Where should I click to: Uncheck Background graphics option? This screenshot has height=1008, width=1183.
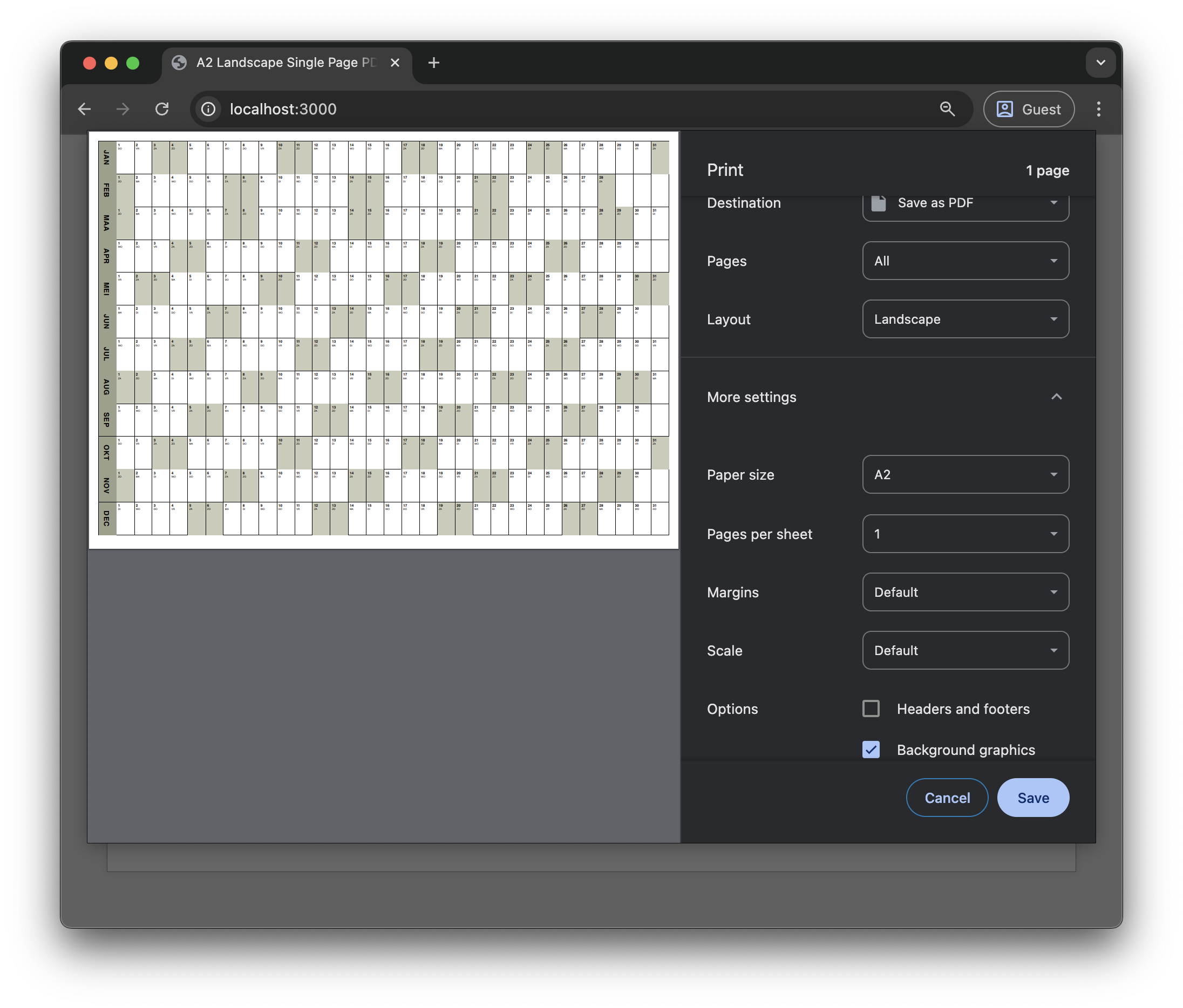coord(871,750)
